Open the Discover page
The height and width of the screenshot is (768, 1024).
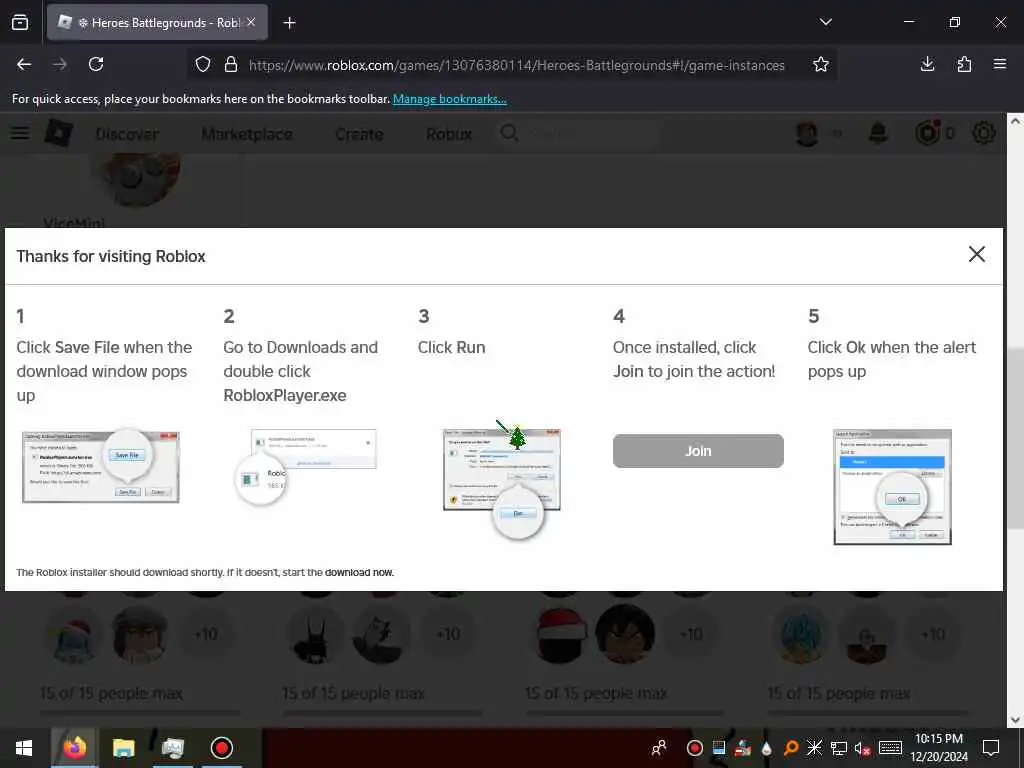click(x=127, y=134)
